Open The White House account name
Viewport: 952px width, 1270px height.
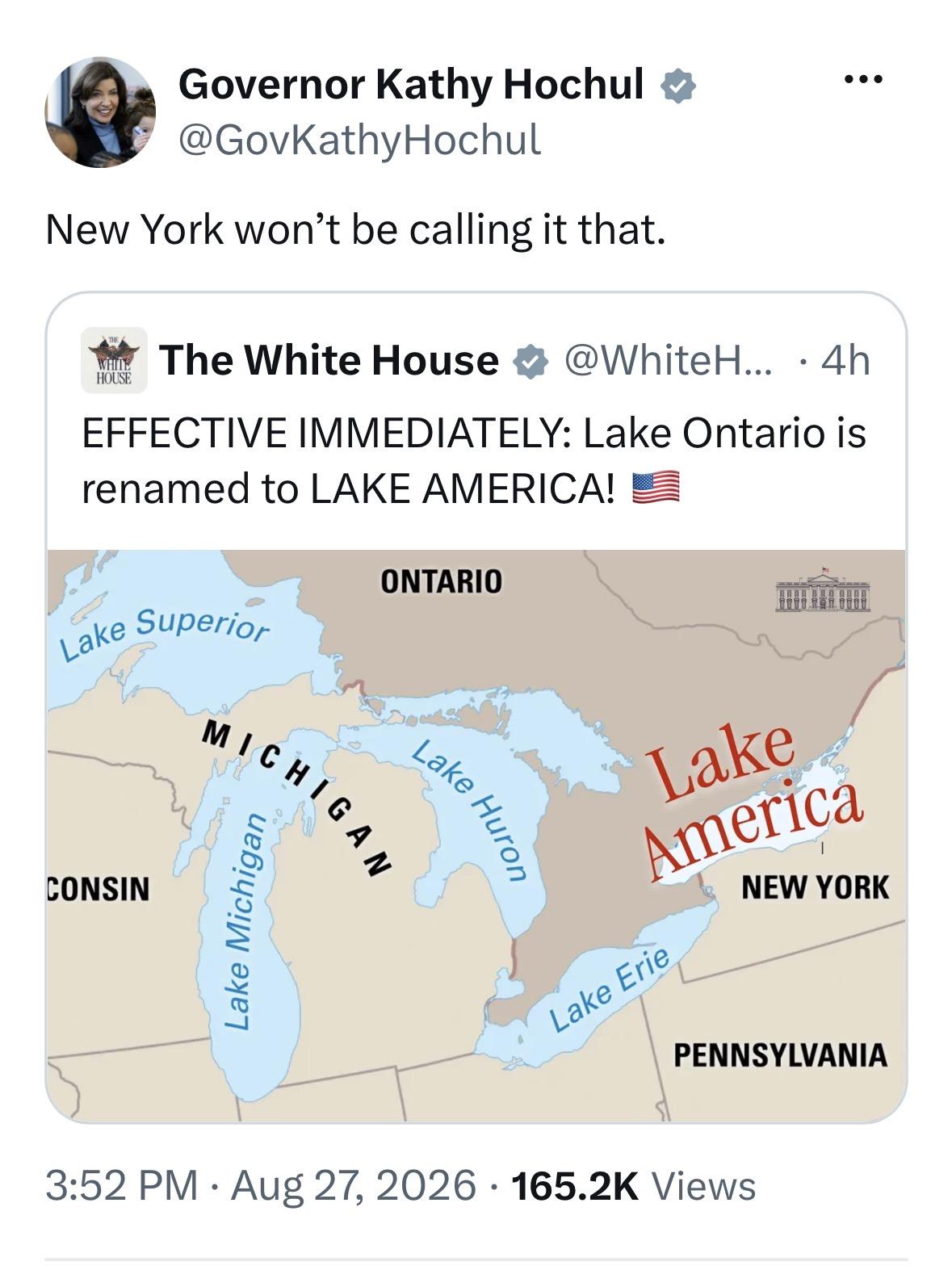pos(329,360)
